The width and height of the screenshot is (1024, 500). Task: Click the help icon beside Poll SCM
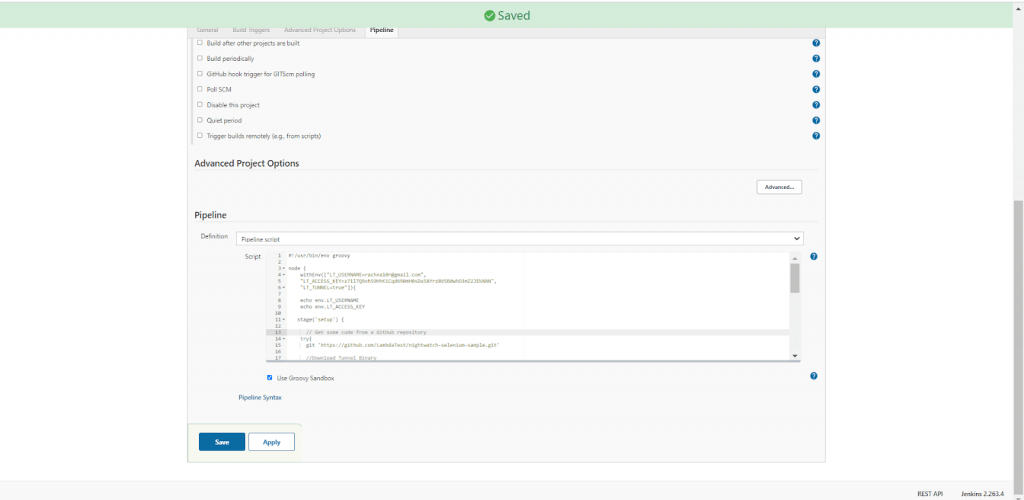coord(816,89)
